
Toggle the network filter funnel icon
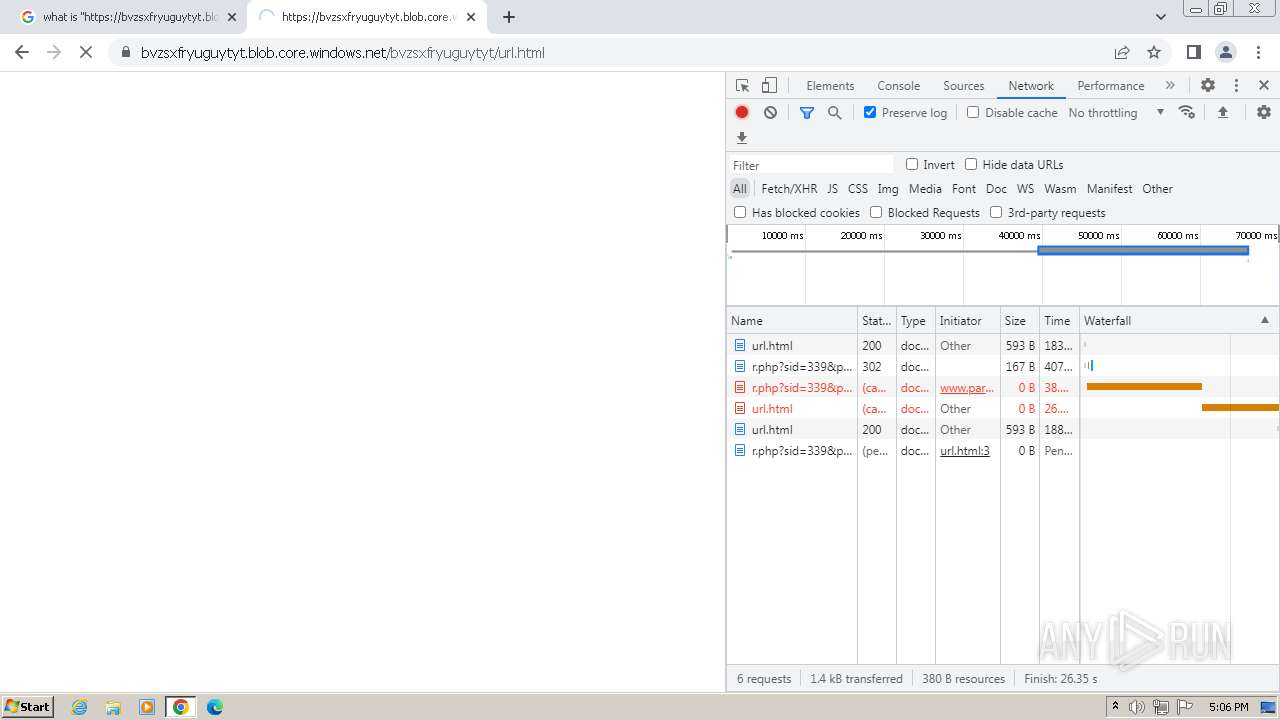807,113
